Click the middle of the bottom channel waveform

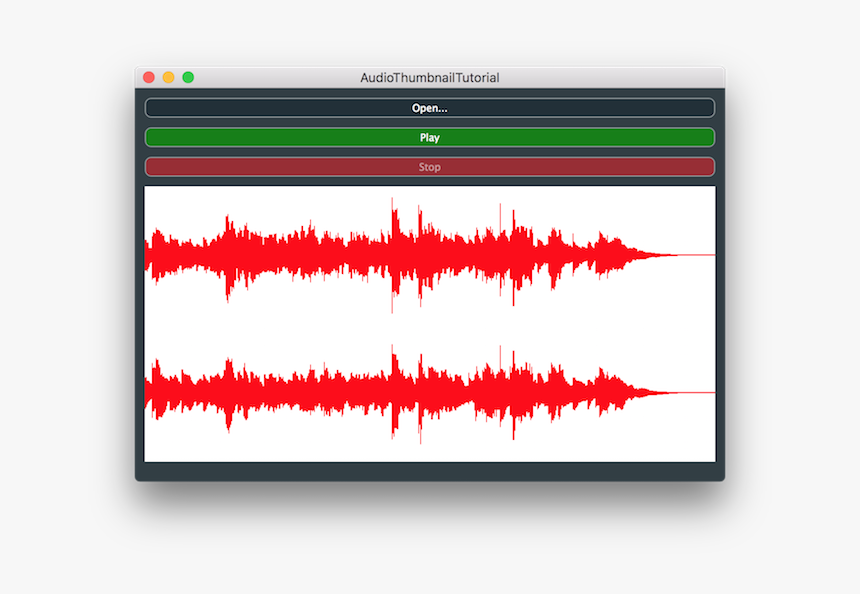point(430,392)
